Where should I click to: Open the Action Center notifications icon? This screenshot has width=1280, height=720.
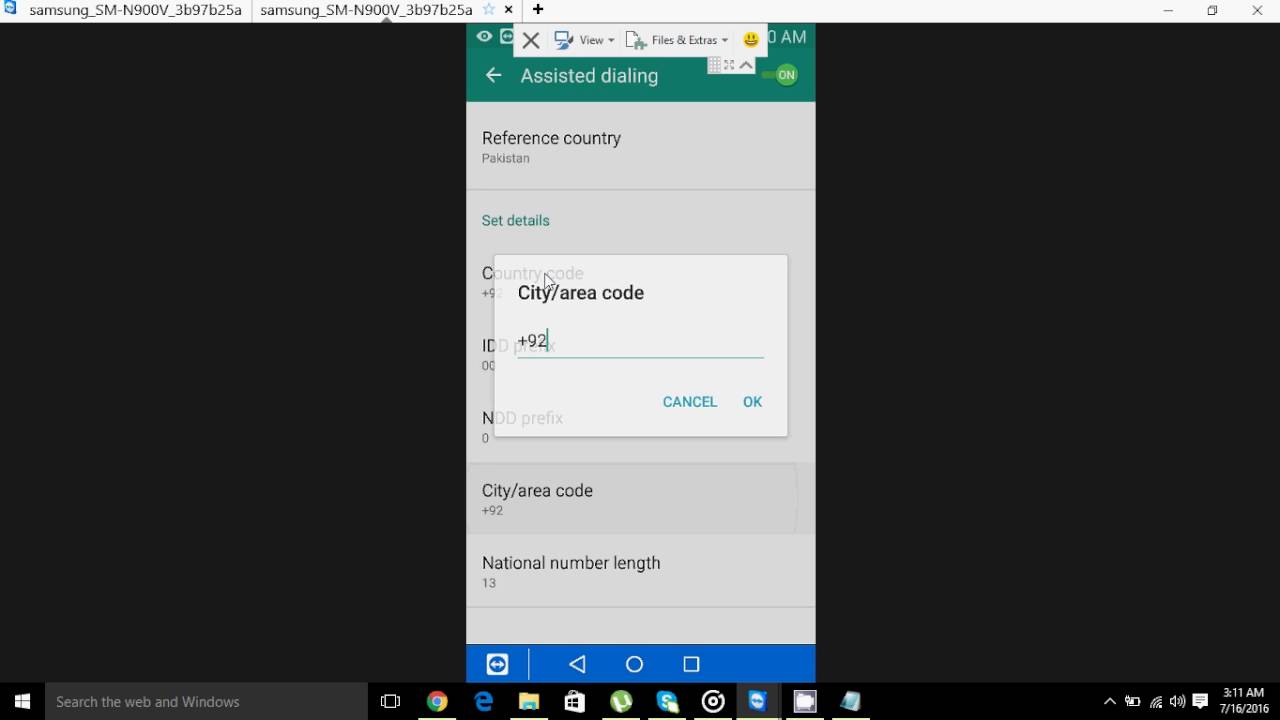(x=1201, y=701)
